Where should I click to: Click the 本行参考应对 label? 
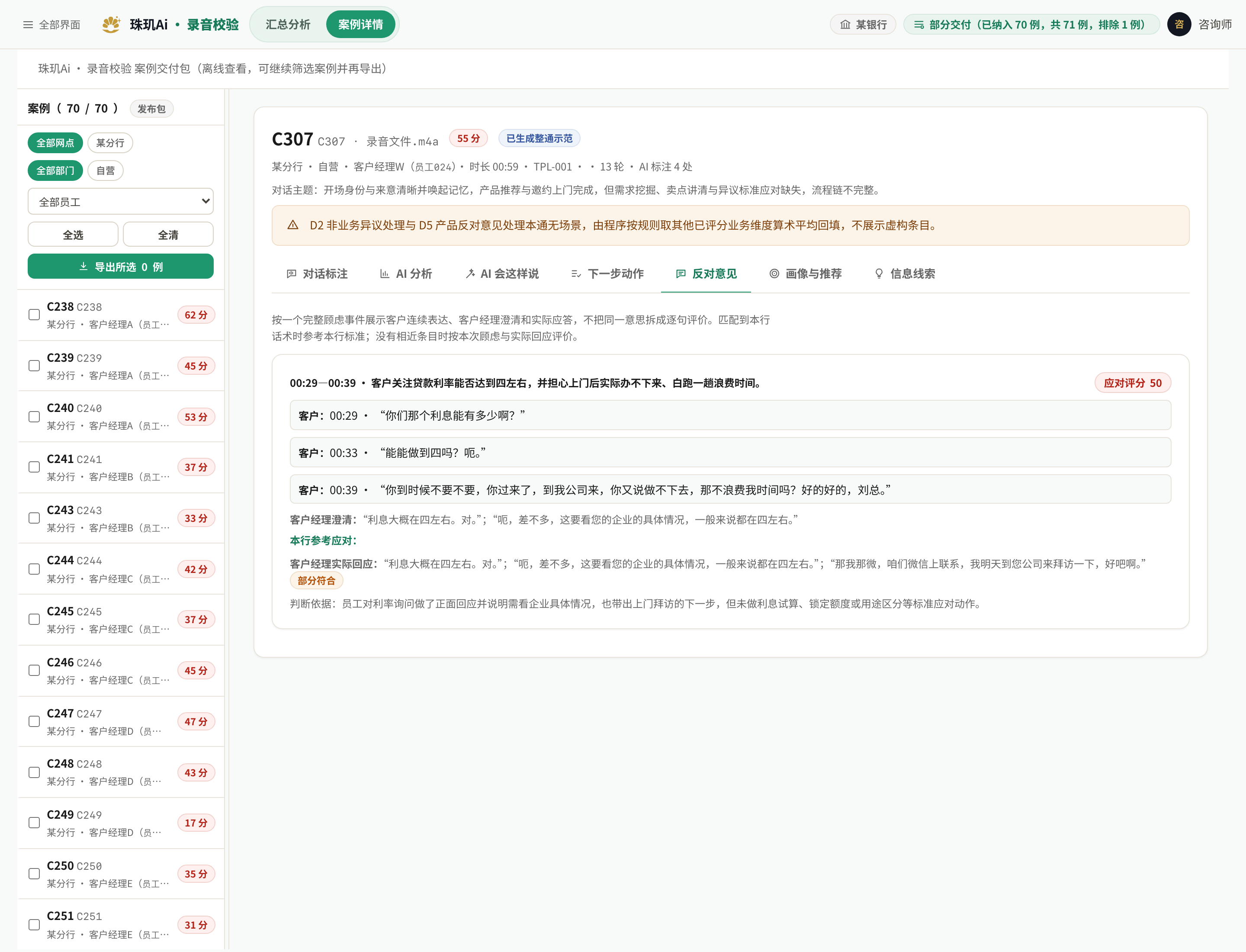click(x=323, y=540)
